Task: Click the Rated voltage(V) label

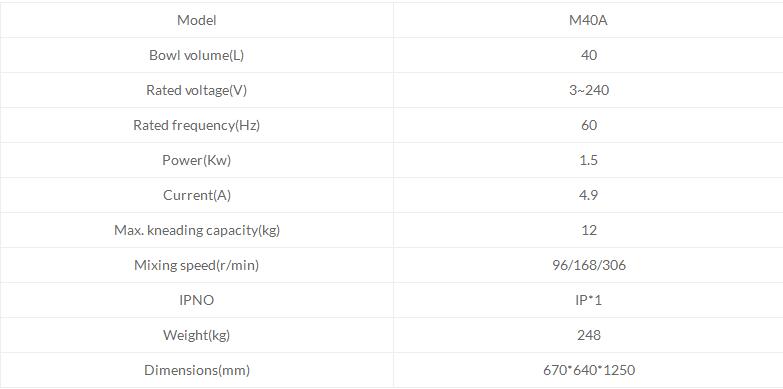Action: click(x=197, y=90)
